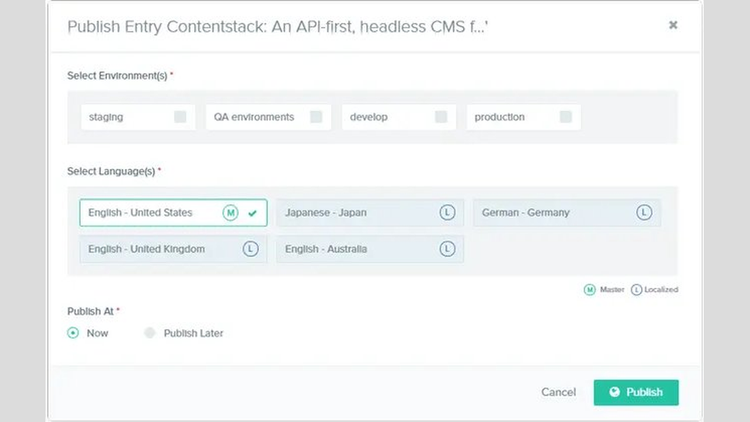Click the 'Select Language(s)' label

pos(111,171)
